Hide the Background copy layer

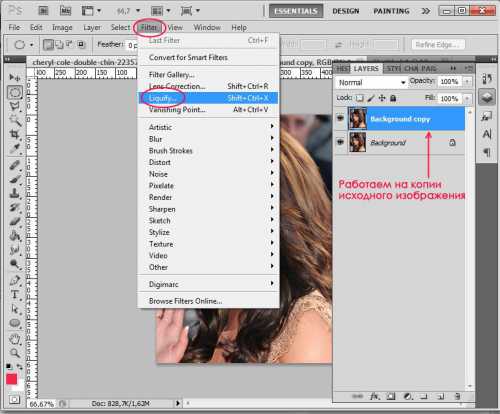340,118
